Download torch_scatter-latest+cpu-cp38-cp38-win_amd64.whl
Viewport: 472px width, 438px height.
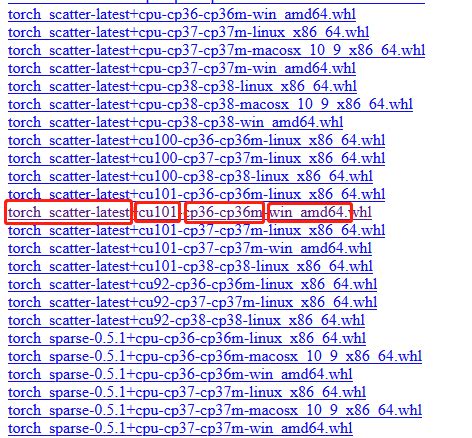coord(176,122)
